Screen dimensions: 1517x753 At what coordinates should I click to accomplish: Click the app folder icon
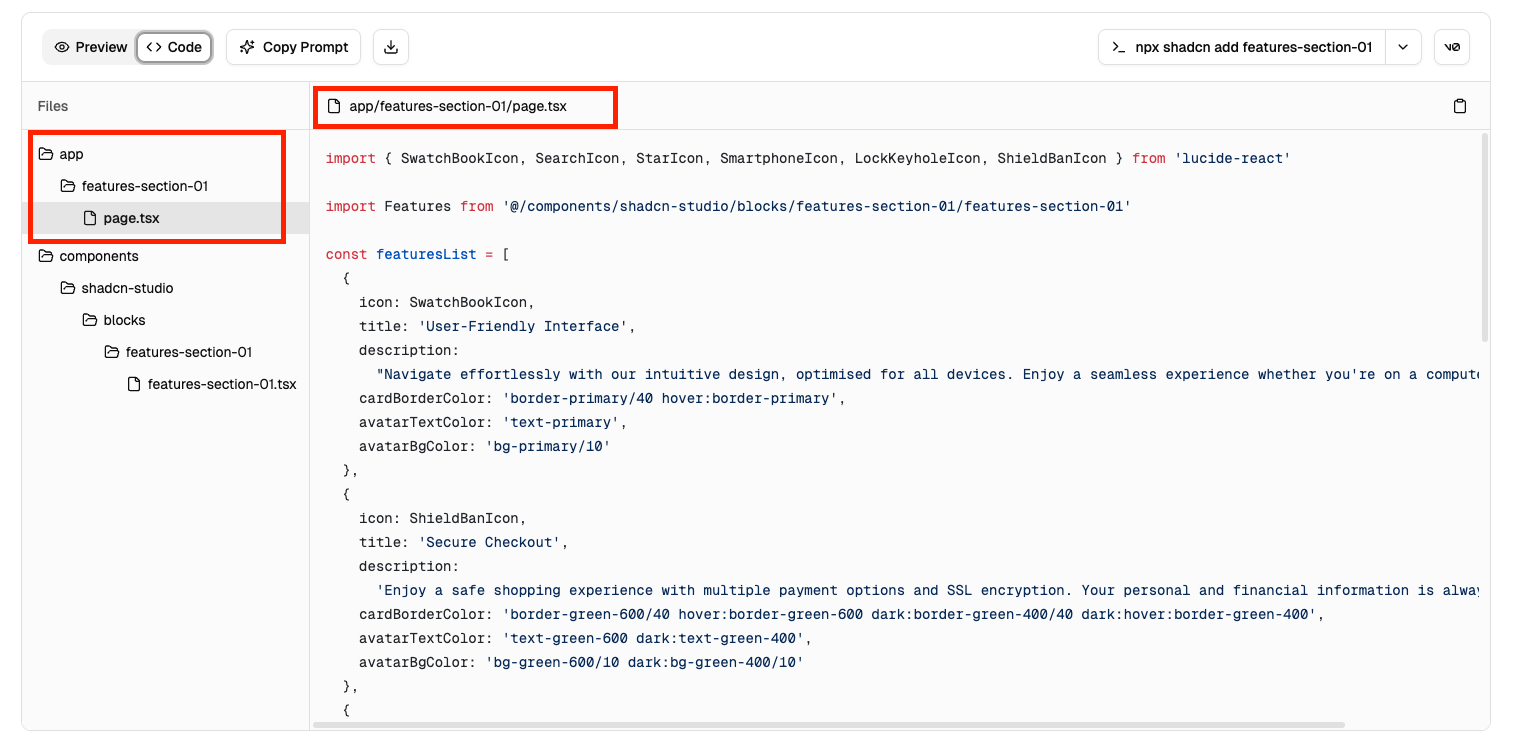(45, 154)
